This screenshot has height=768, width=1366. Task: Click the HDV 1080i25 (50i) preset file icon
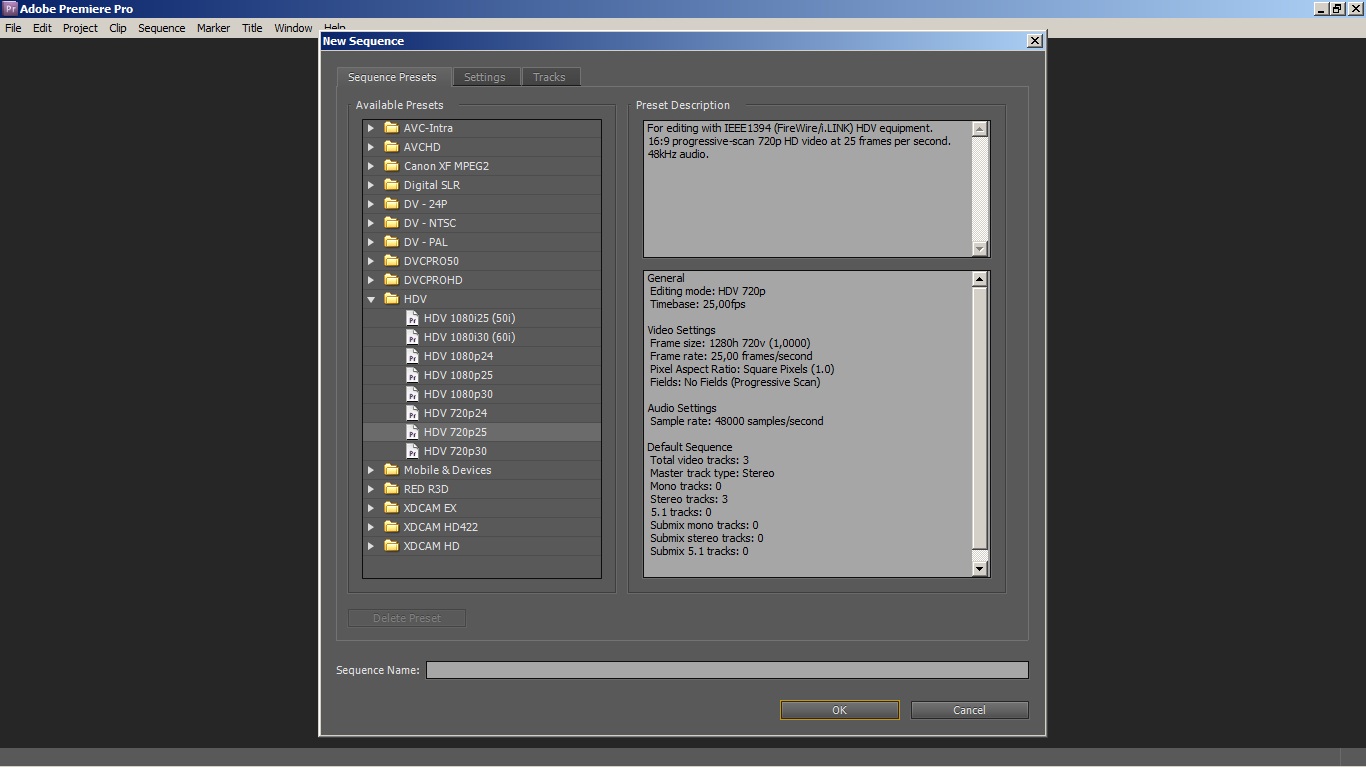pos(412,318)
